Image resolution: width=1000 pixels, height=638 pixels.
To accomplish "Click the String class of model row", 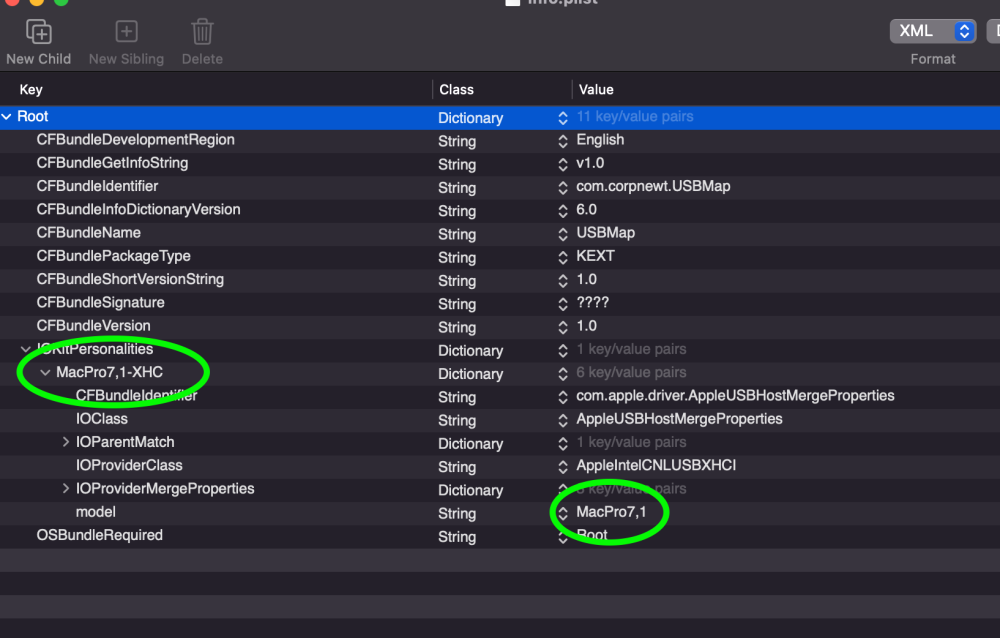I will click(x=457, y=514).
